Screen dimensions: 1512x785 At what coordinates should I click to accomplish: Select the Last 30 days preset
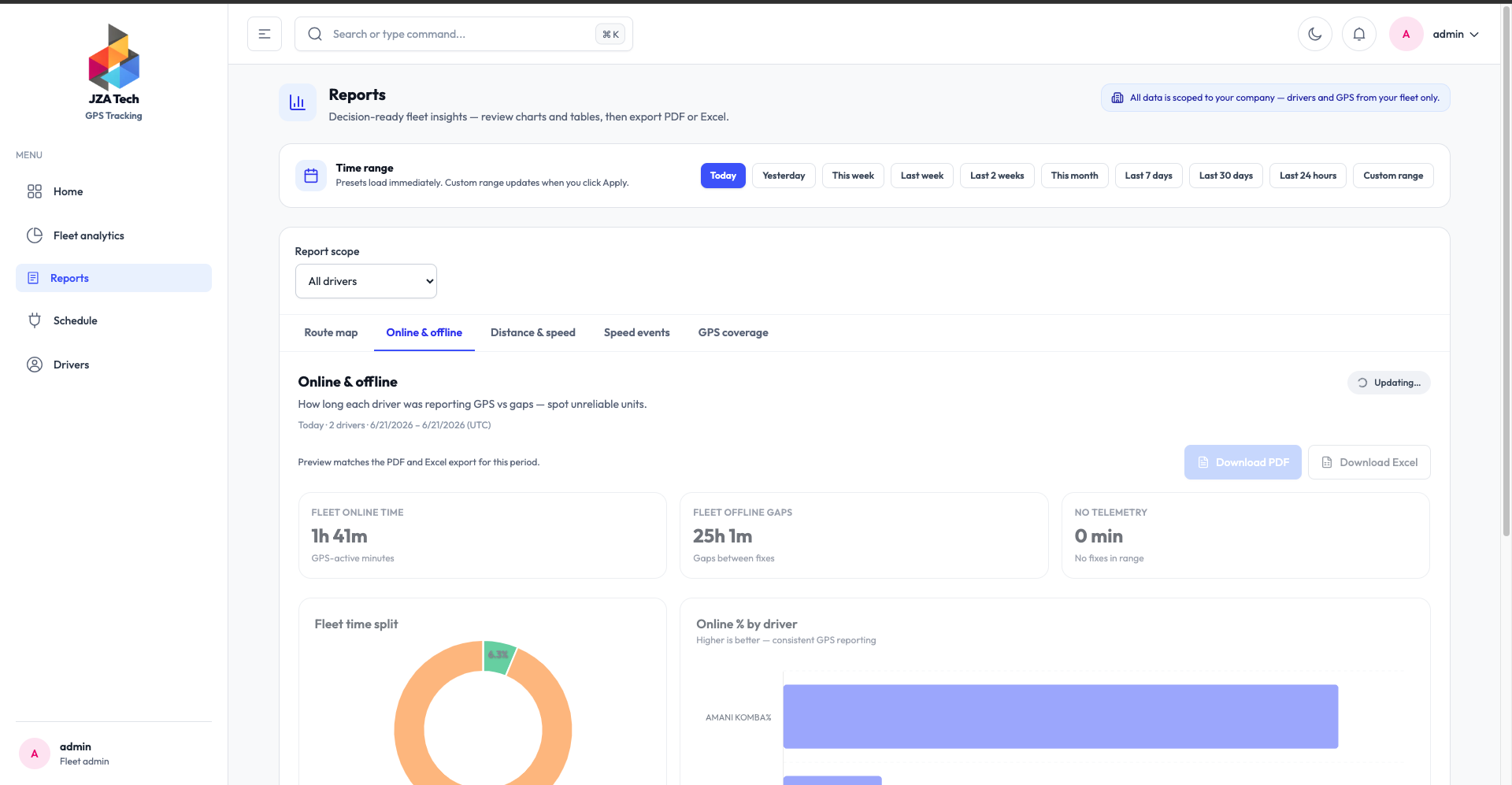pos(1225,176)
